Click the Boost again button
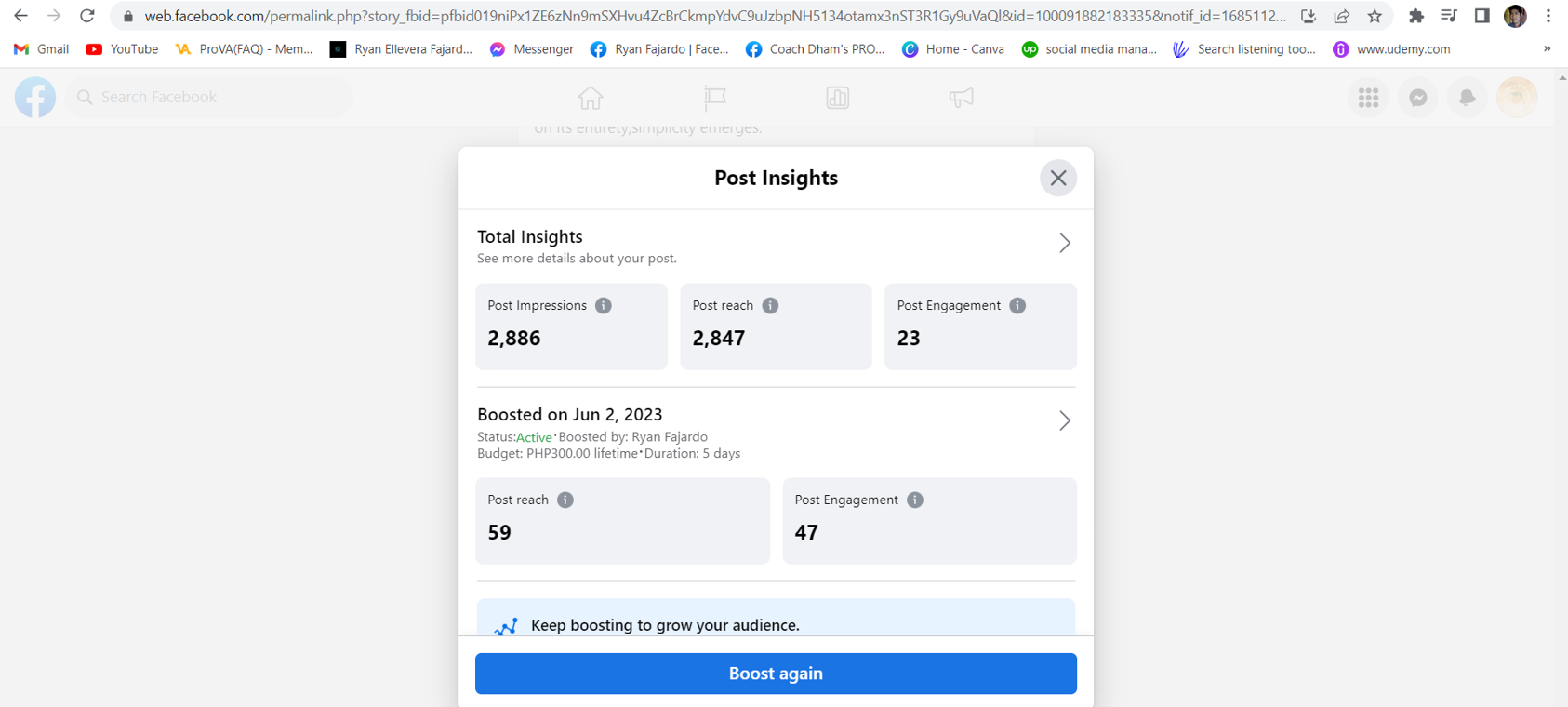 776,674
